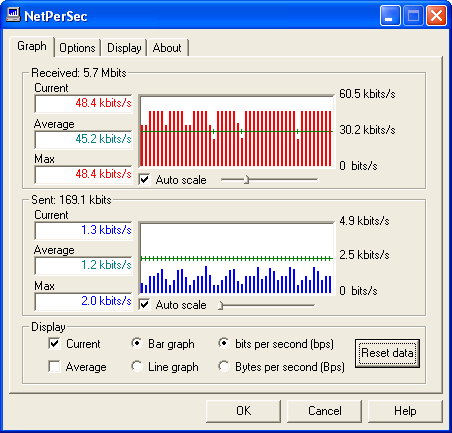This screenshot has height=433, width=452.
Task: Click the 2.5 kbits/s scale label
Action: (364, 255)
